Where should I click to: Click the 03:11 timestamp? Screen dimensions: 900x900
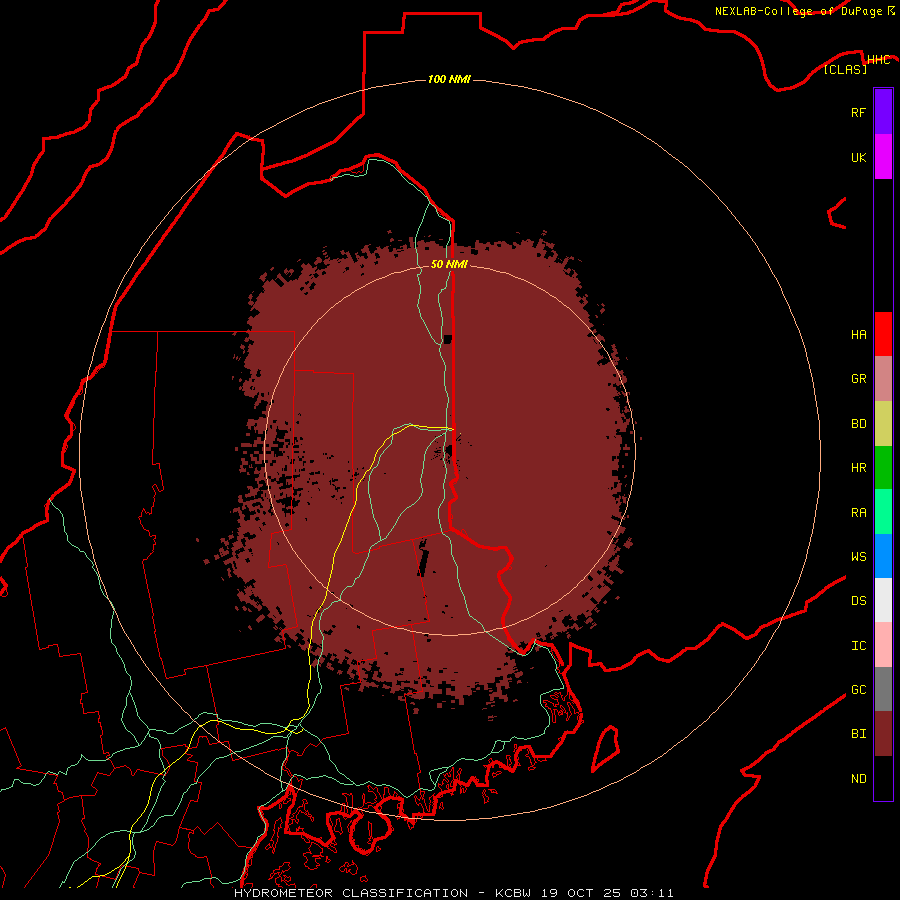(651, 893)
